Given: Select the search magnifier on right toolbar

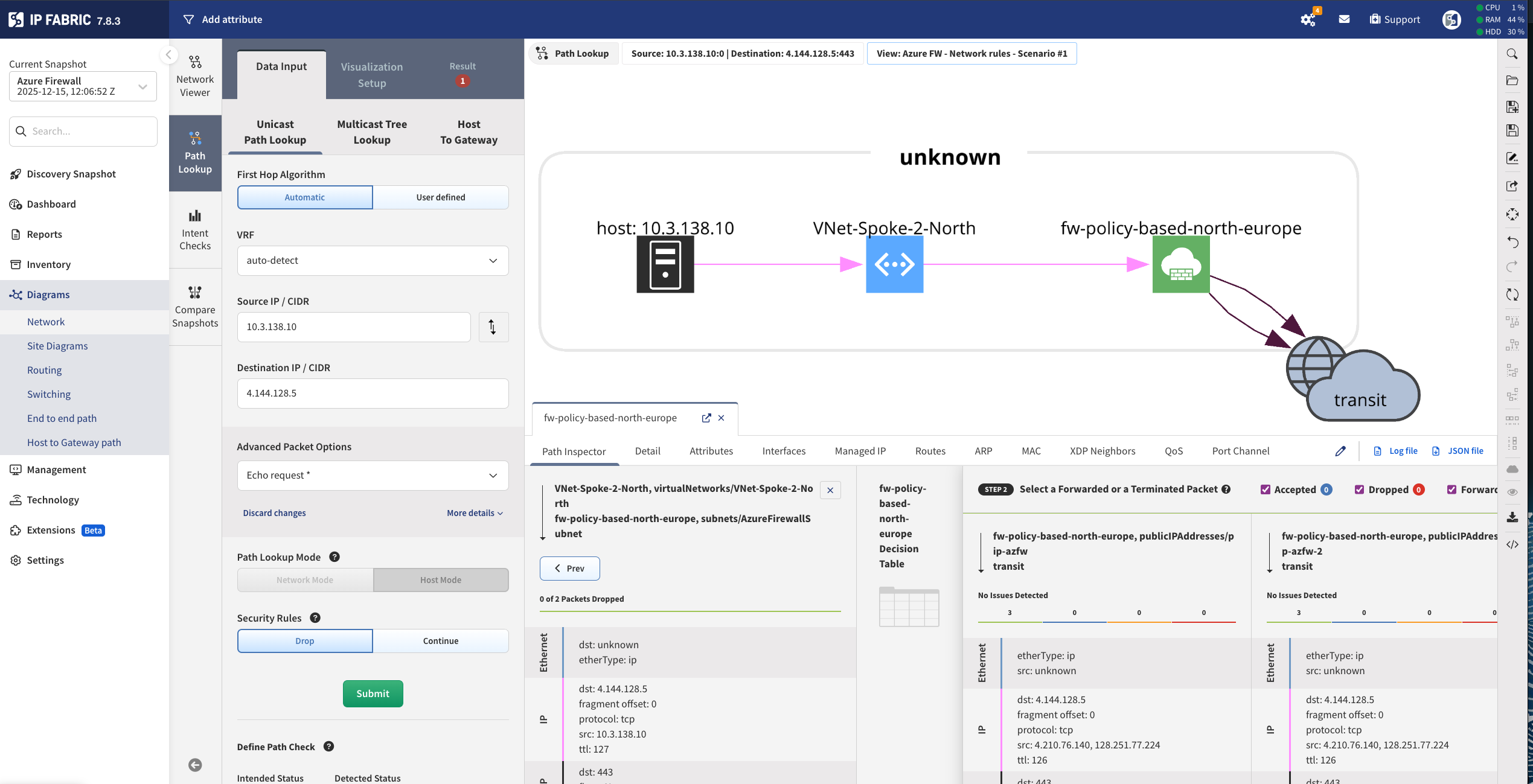Looking at the screenshot, I should pyautogui.click(x=1512, y=54).
